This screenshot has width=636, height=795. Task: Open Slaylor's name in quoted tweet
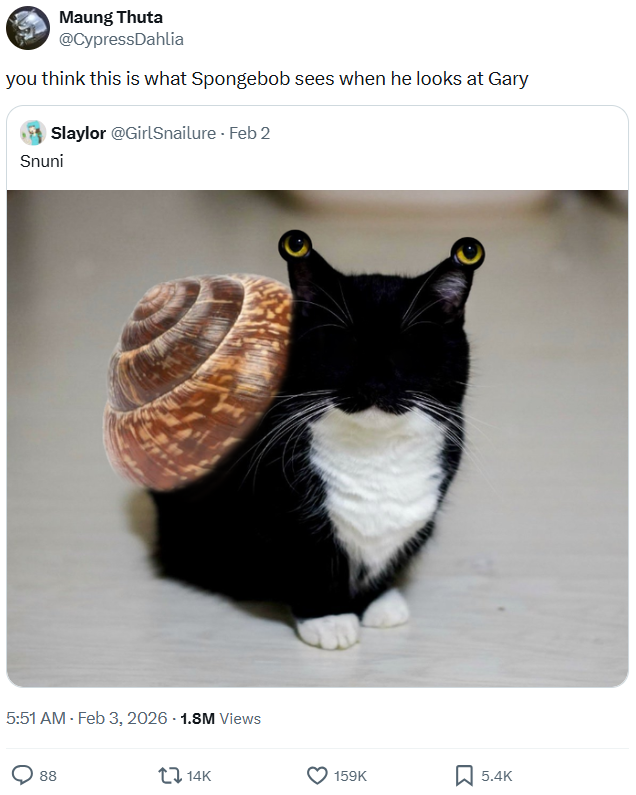(x=78, y=133)
